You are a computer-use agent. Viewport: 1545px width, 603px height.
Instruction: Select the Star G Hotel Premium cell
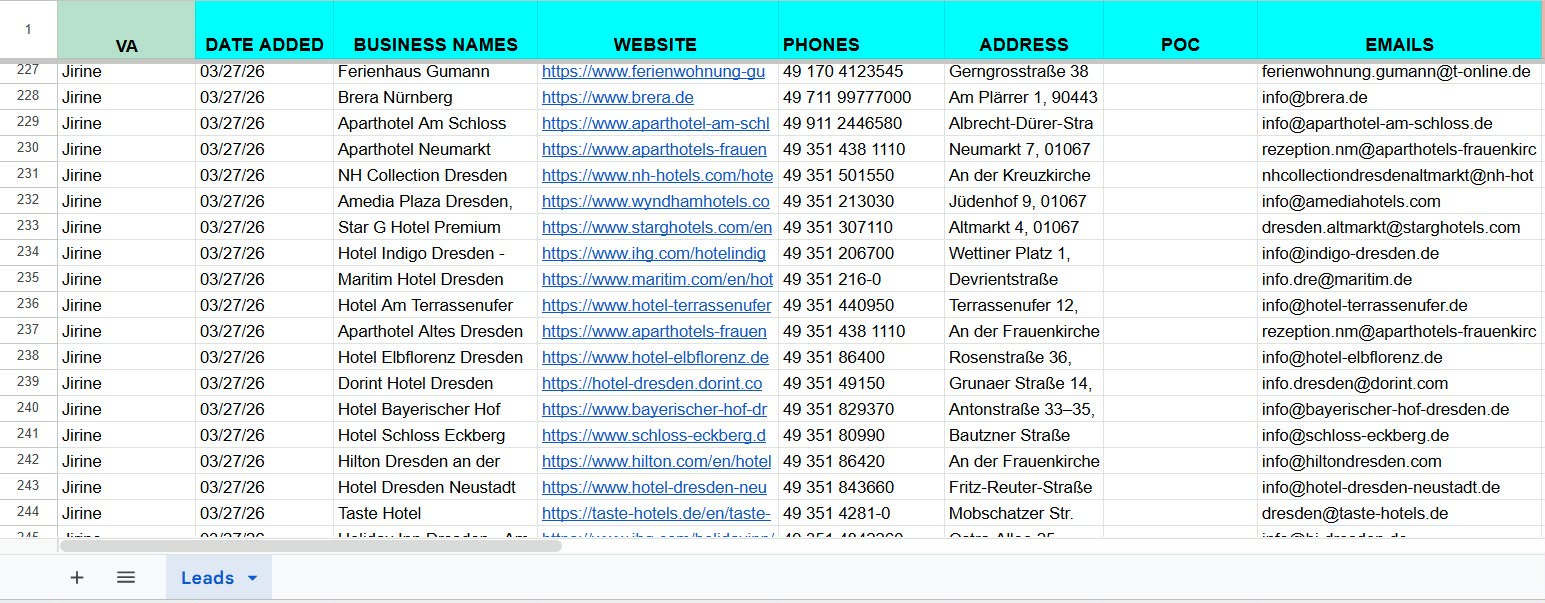[435, 227]
